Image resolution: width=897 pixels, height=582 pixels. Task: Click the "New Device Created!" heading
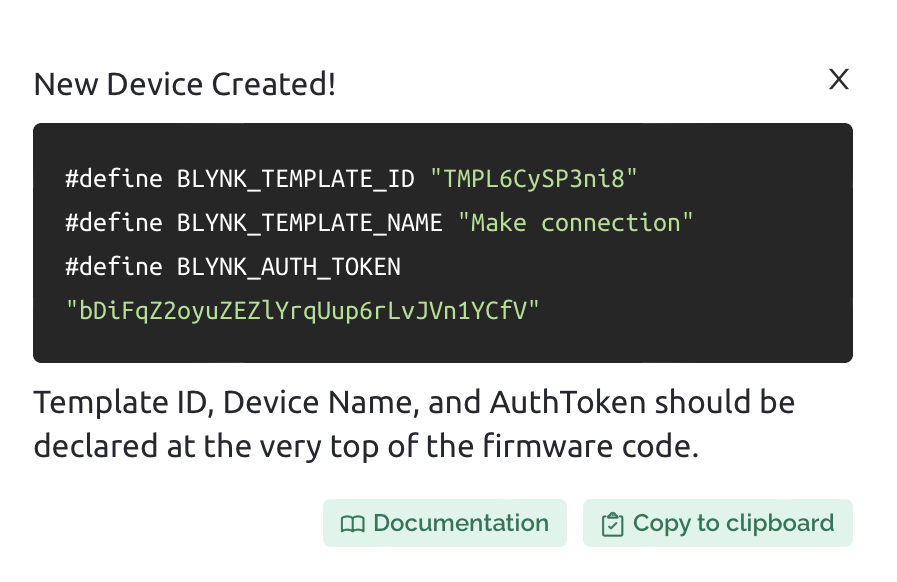click(x=185, y=84)
